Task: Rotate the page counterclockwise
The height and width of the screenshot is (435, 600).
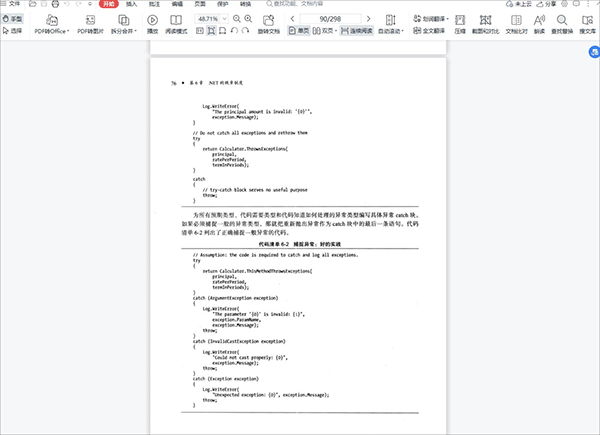Action: tap(234, 31)
